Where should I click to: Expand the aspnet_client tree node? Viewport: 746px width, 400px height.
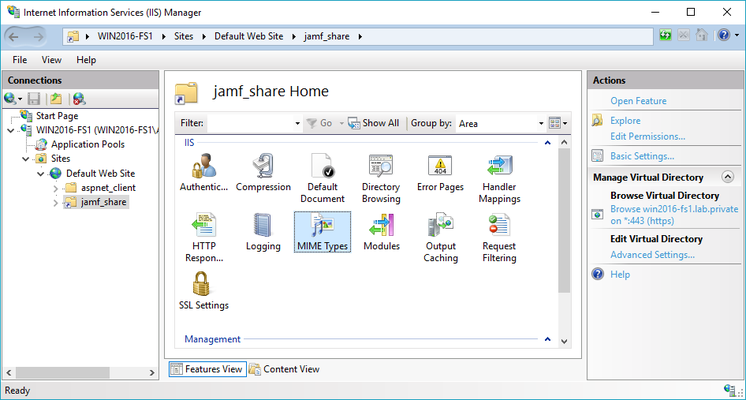pyautogui.click(x=56, y=188)
